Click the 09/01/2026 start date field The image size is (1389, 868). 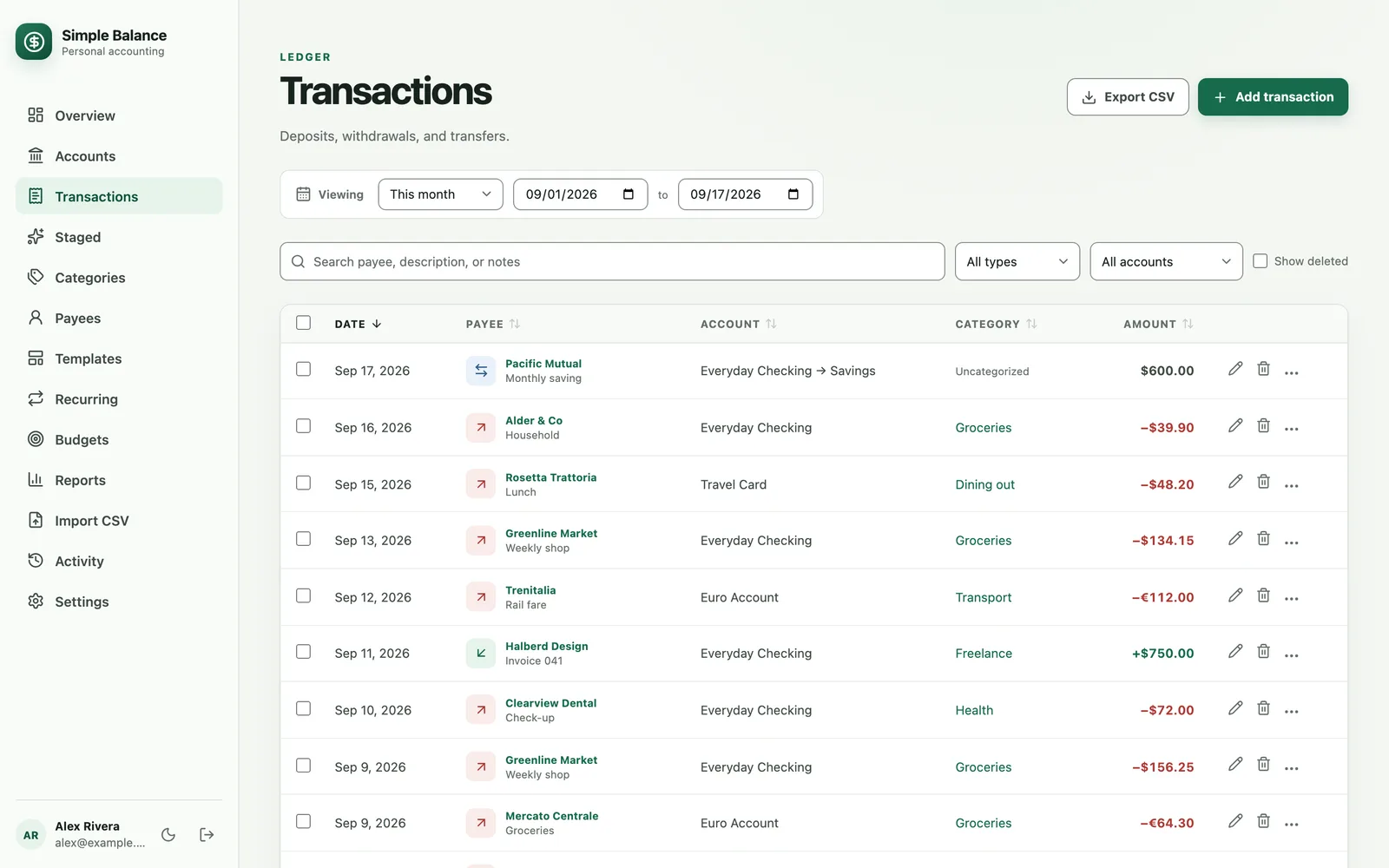point(581,194)
